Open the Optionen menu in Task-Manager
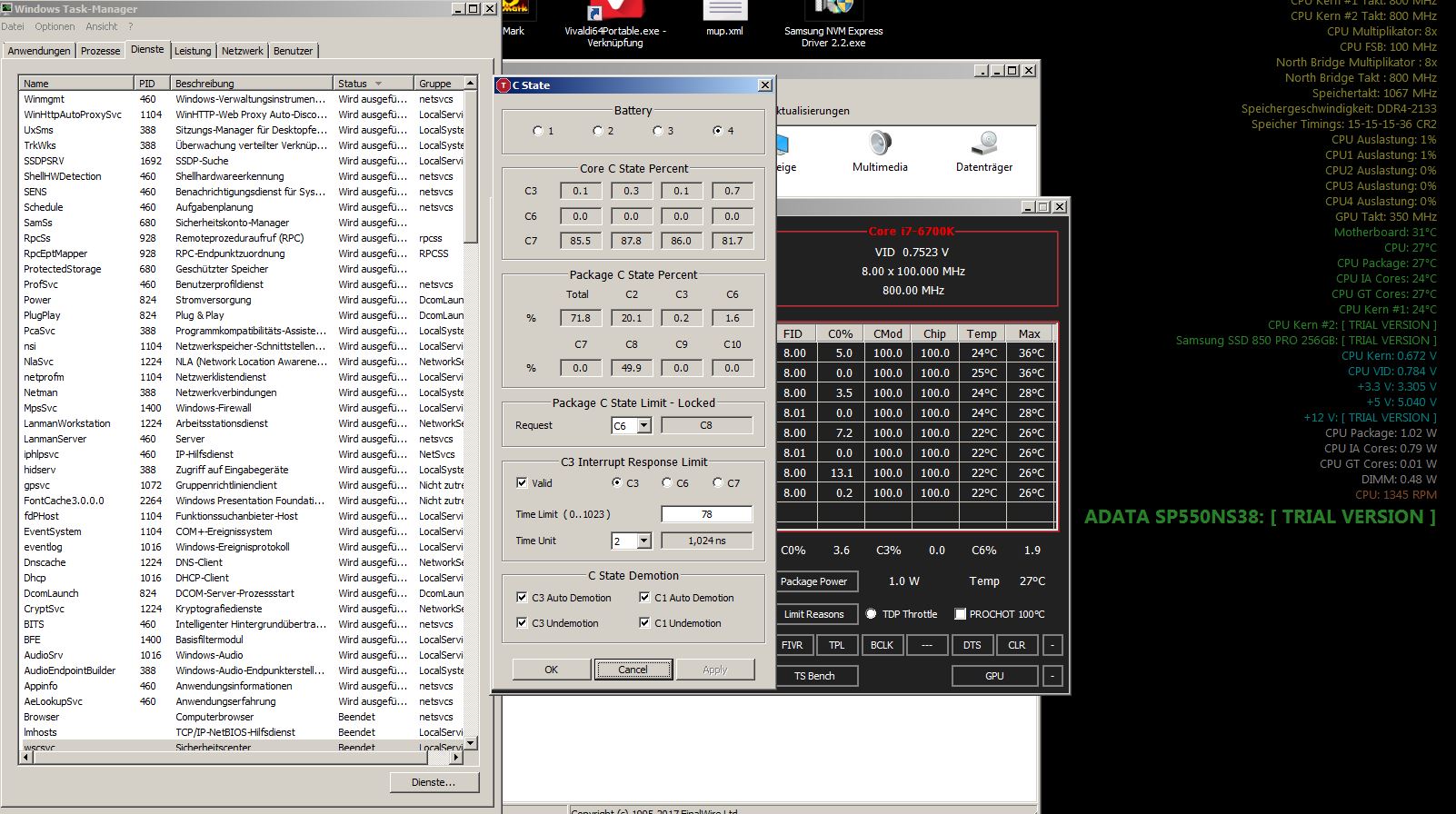Screen dimensions: 1456x814 click(55, 26)
